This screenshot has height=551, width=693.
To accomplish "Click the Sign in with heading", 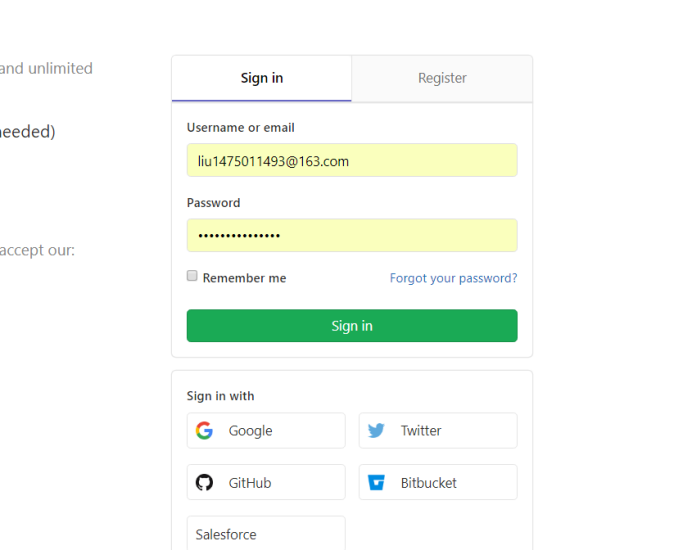I will [x=220, y=396].
